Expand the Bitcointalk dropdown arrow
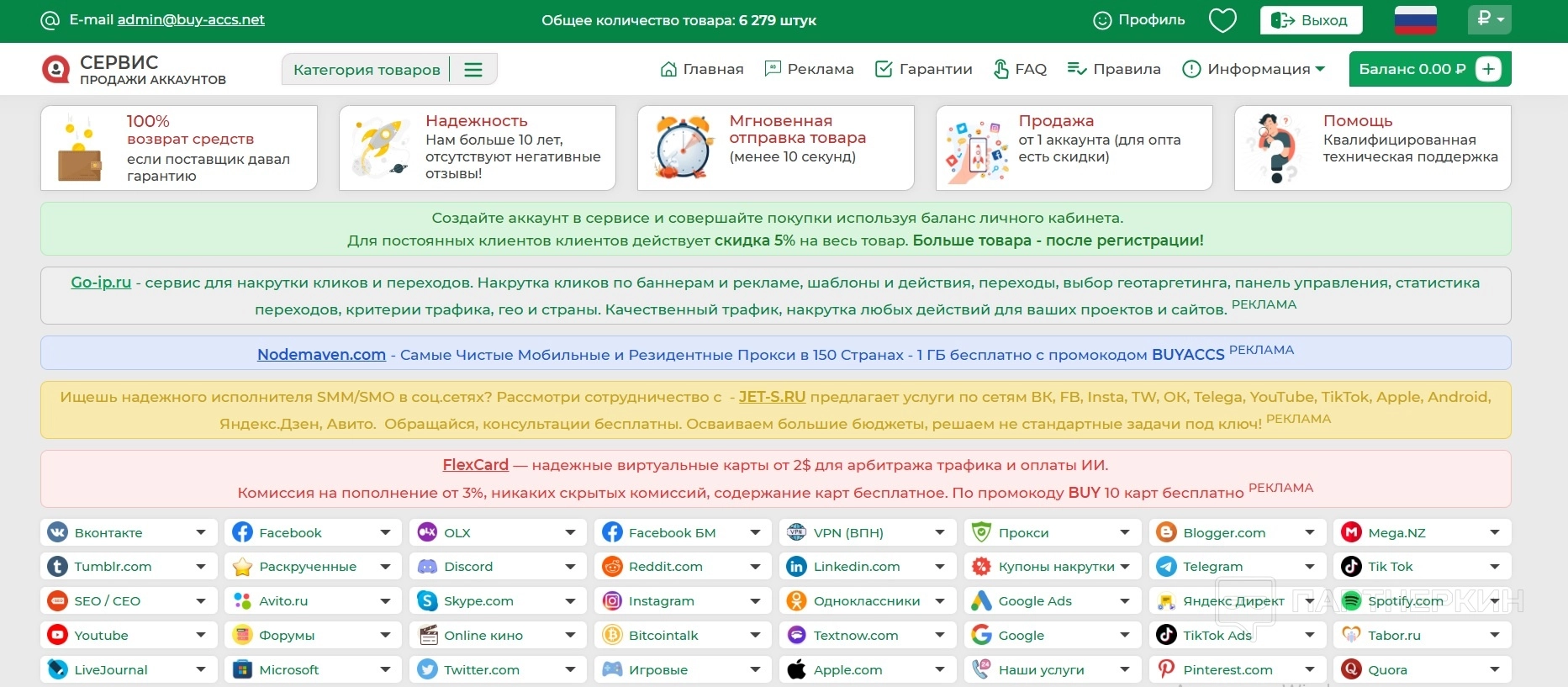 [x=755, y=636]
